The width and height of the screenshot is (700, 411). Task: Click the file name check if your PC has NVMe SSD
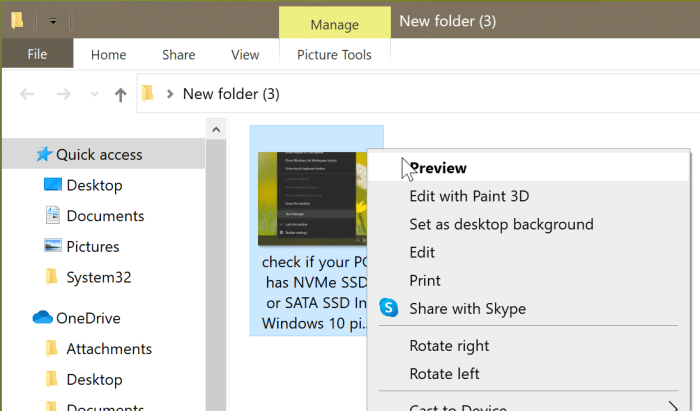314,292
